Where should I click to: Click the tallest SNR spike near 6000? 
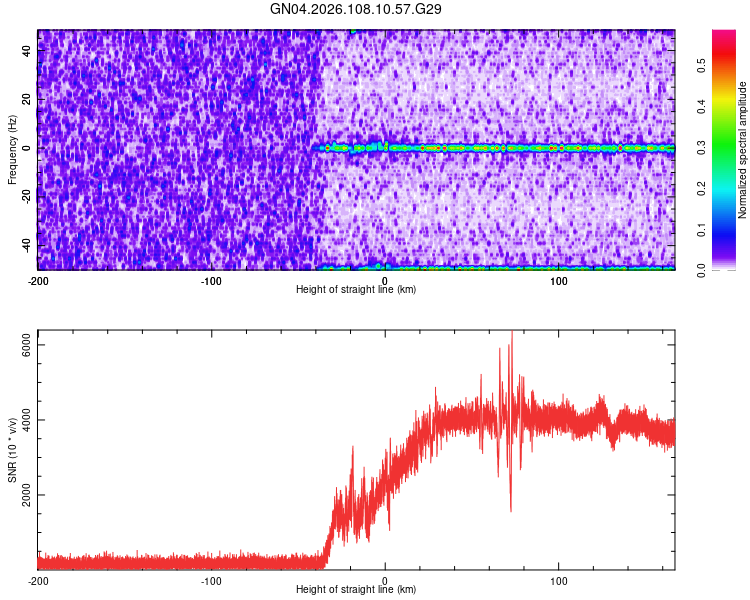[x=512, y=337]
